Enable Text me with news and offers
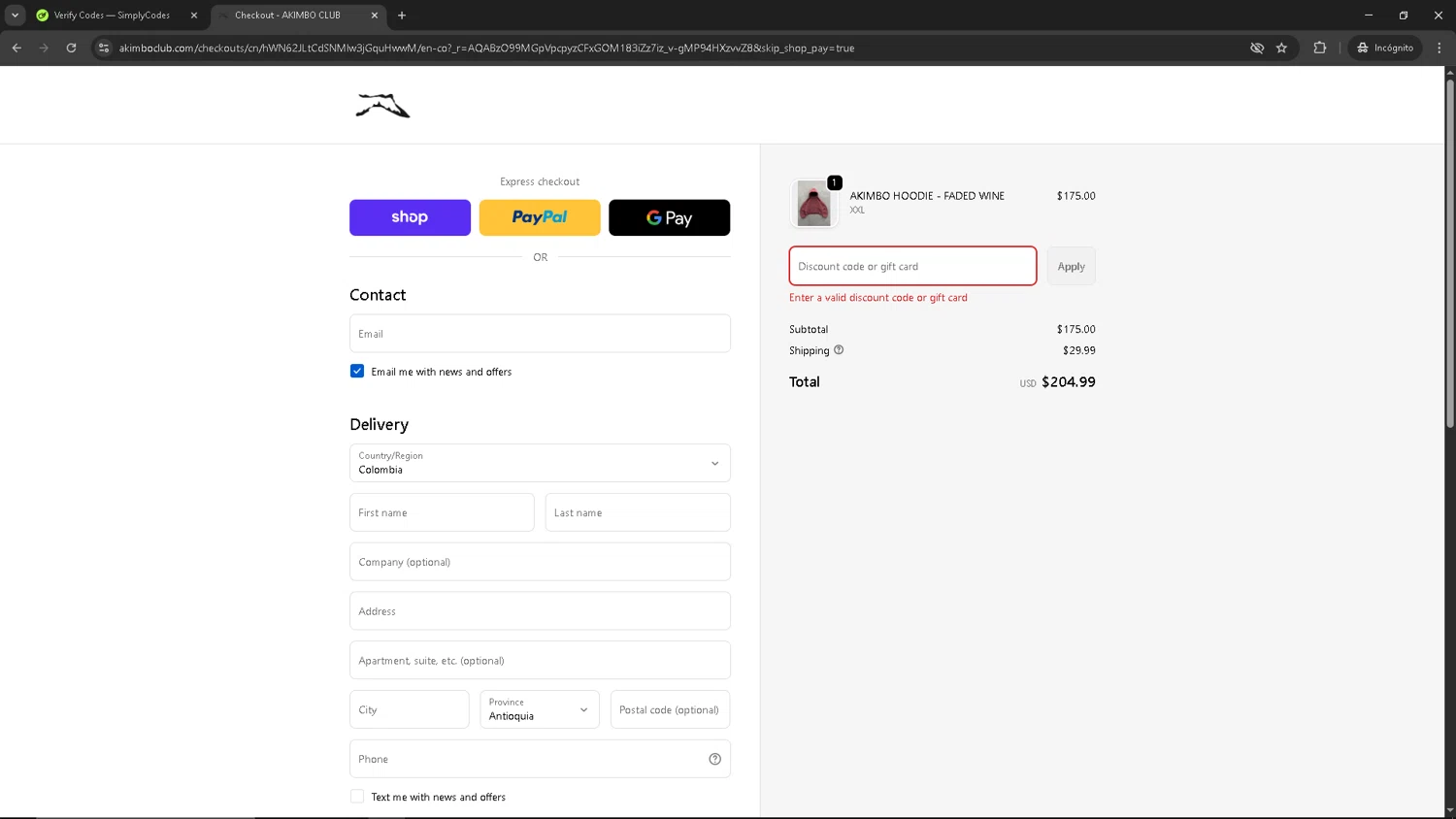Screen dimensions: 1456x819 357,797
